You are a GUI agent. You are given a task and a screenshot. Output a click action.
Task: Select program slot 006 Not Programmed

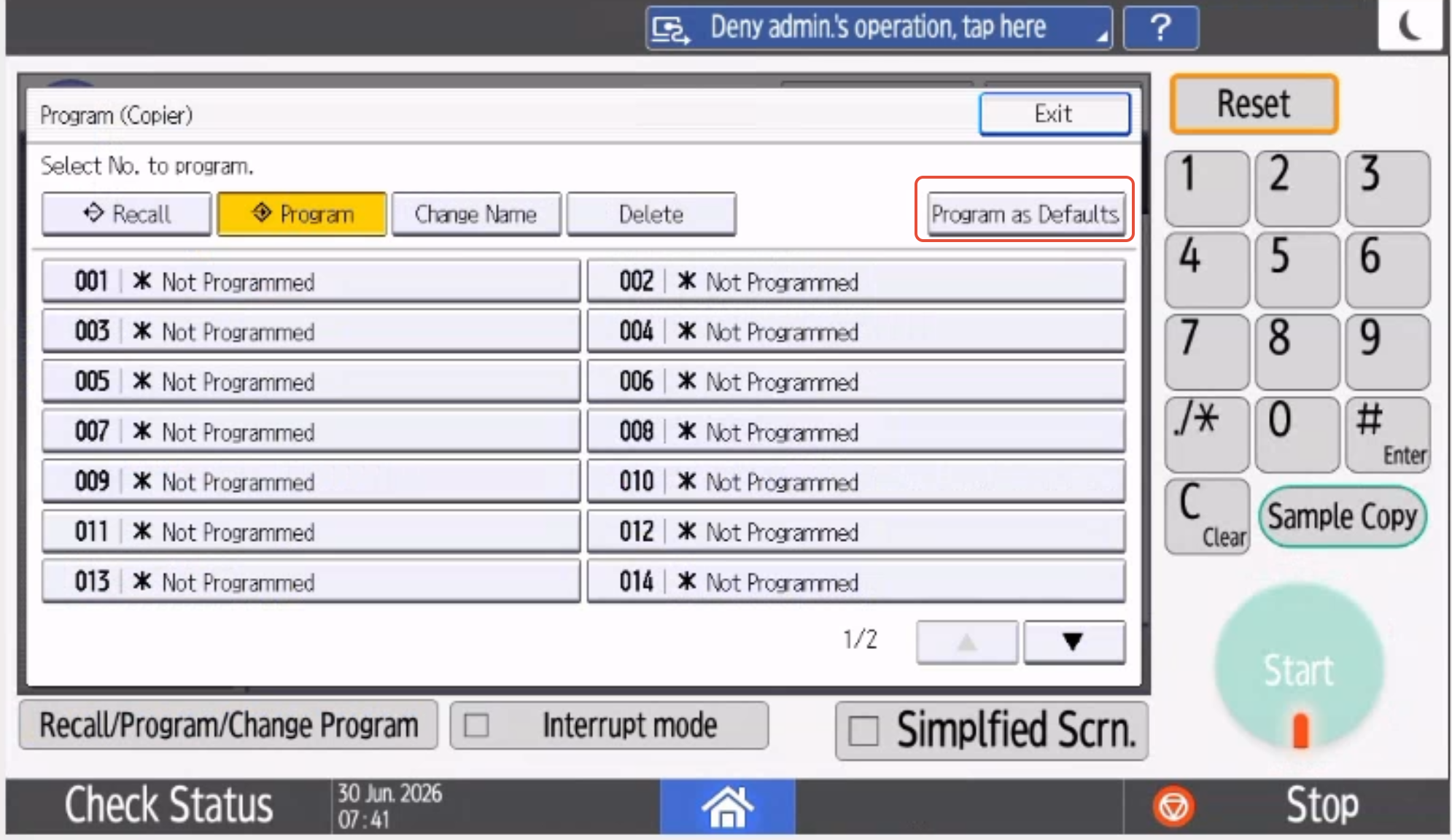click(856, 381)
